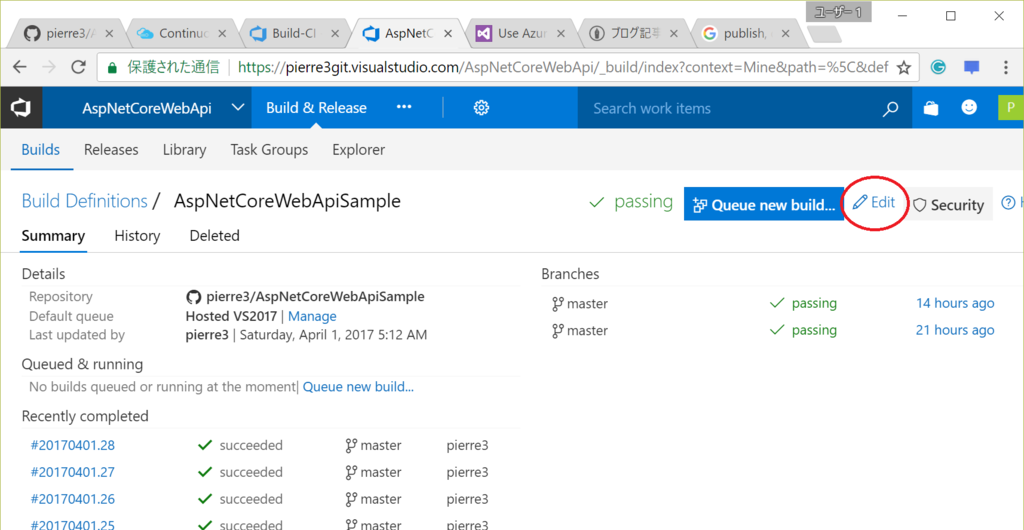This screenshot has height=530, width=1024.
Task: Open build #20170401.28
Action: (x=72, y=446)
